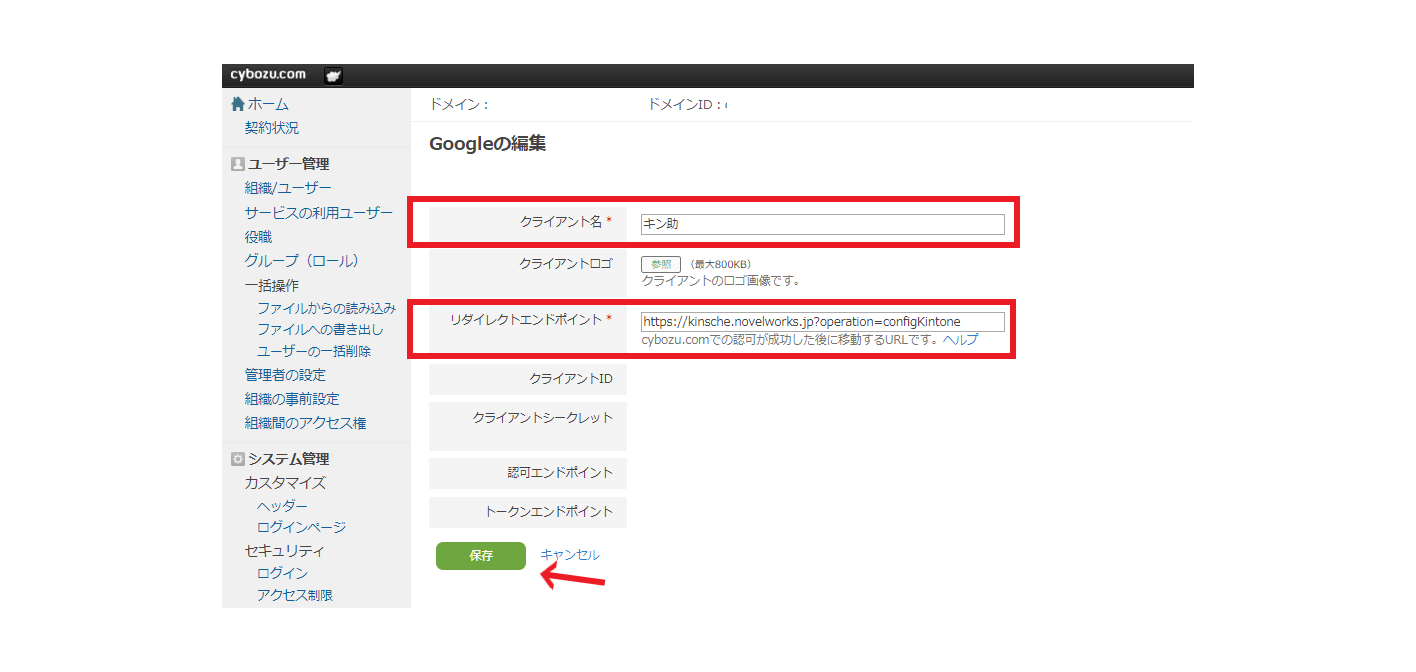Open 組織の事前設定
Image resolution: width=1416 pixels, height=672 pixels.
pos(292,399)
